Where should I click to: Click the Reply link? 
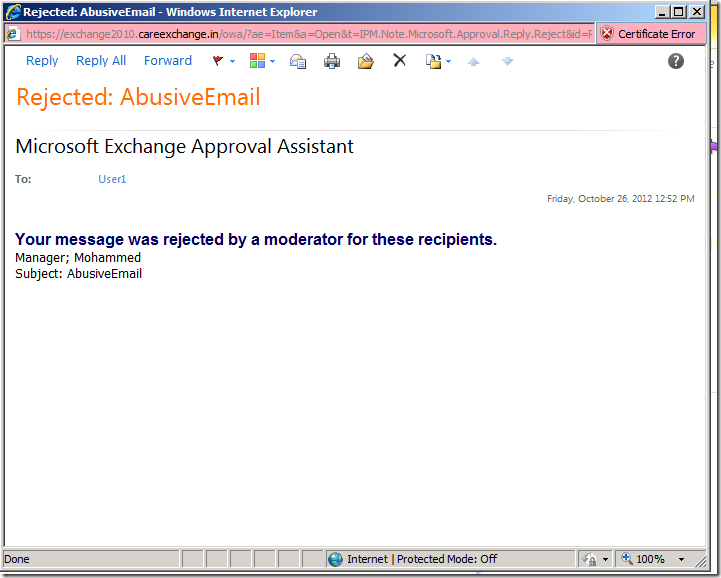click(42, 61)
